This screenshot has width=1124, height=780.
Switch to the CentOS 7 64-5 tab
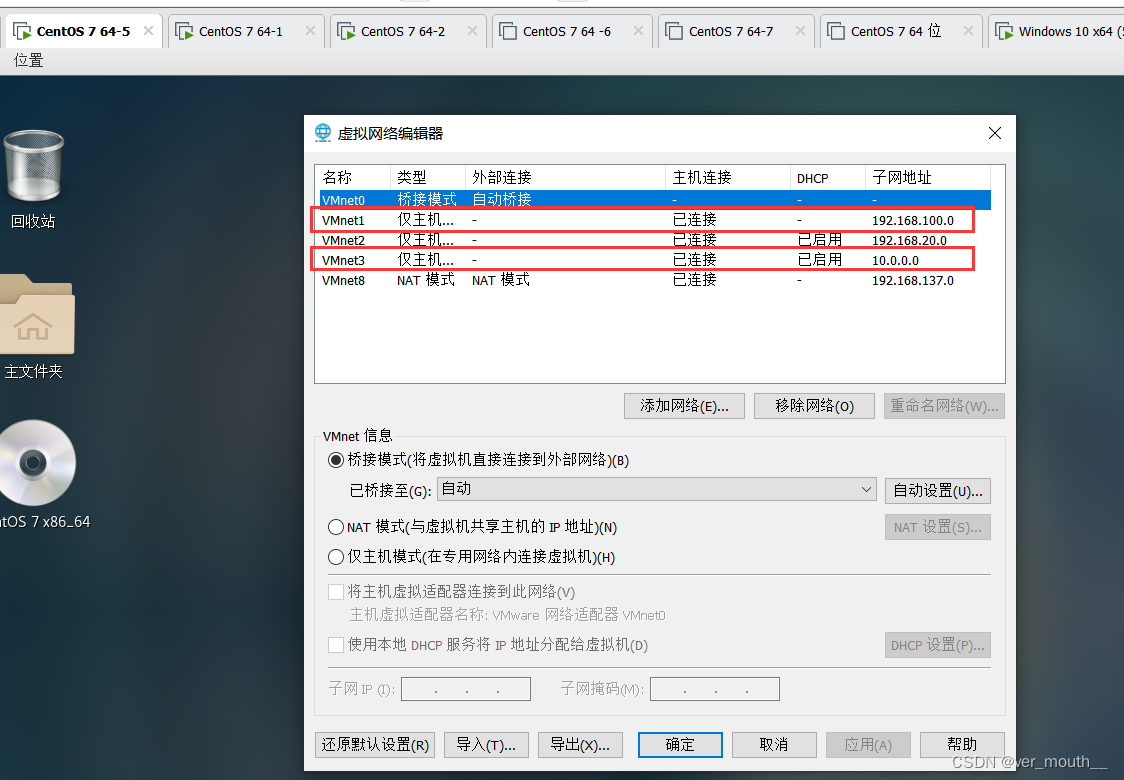coord(83,32)
